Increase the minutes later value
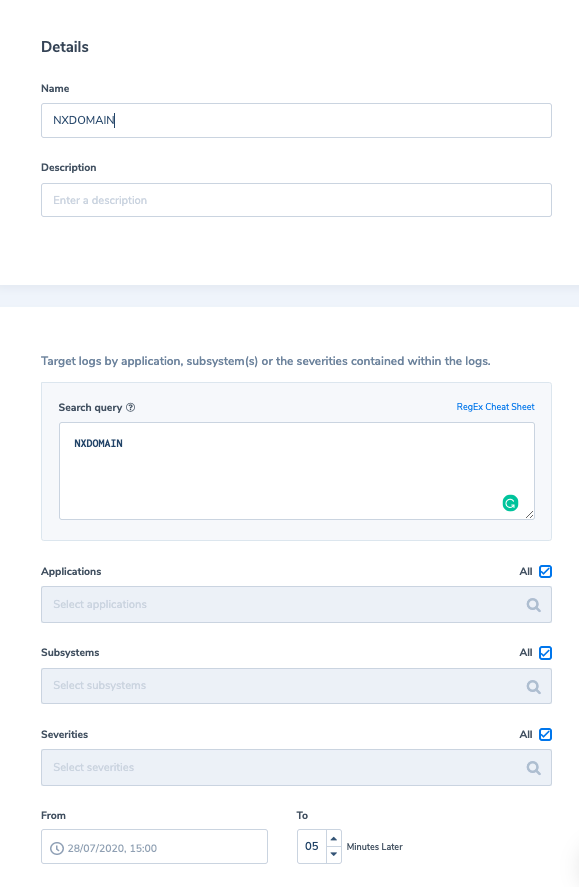 click(334, 838)
